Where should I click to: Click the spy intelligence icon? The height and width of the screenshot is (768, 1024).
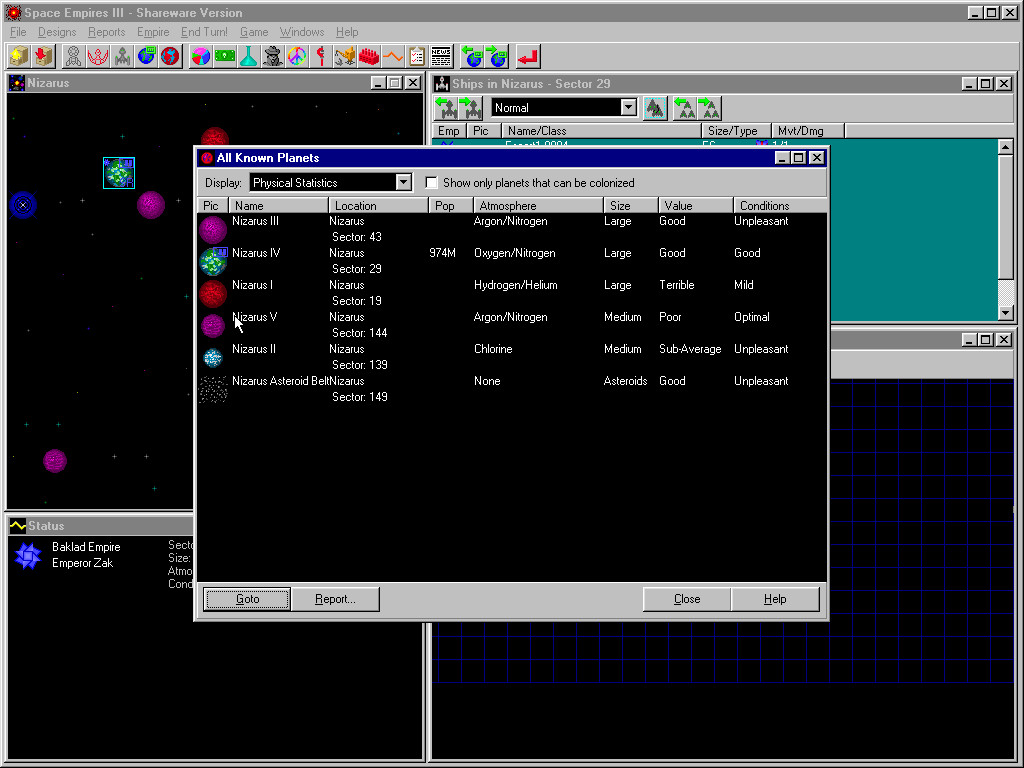coord(273,56)
